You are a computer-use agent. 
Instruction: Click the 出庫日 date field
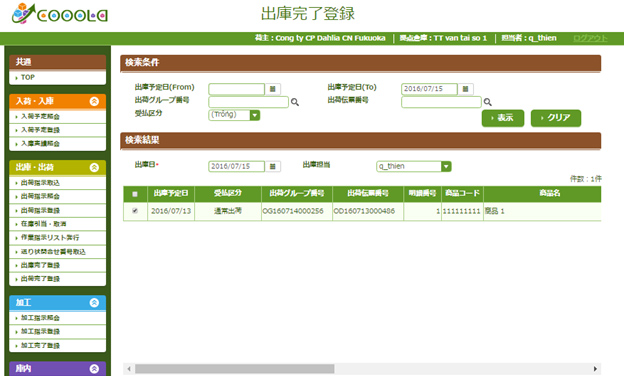click(236, 166)
